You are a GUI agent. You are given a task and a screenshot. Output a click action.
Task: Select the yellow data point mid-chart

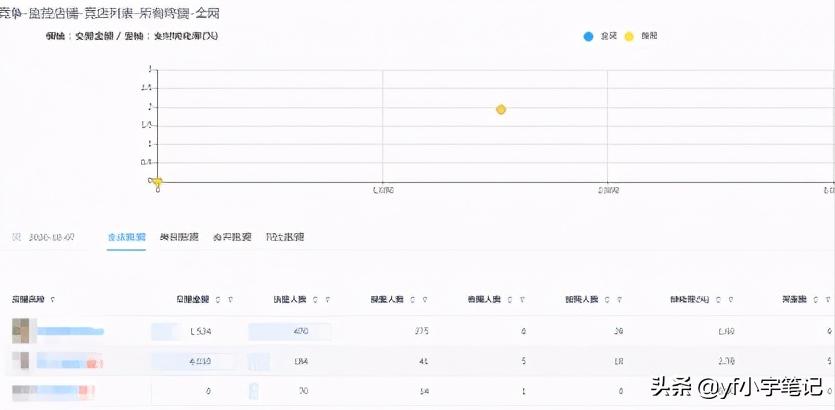(x=501, y=110)
